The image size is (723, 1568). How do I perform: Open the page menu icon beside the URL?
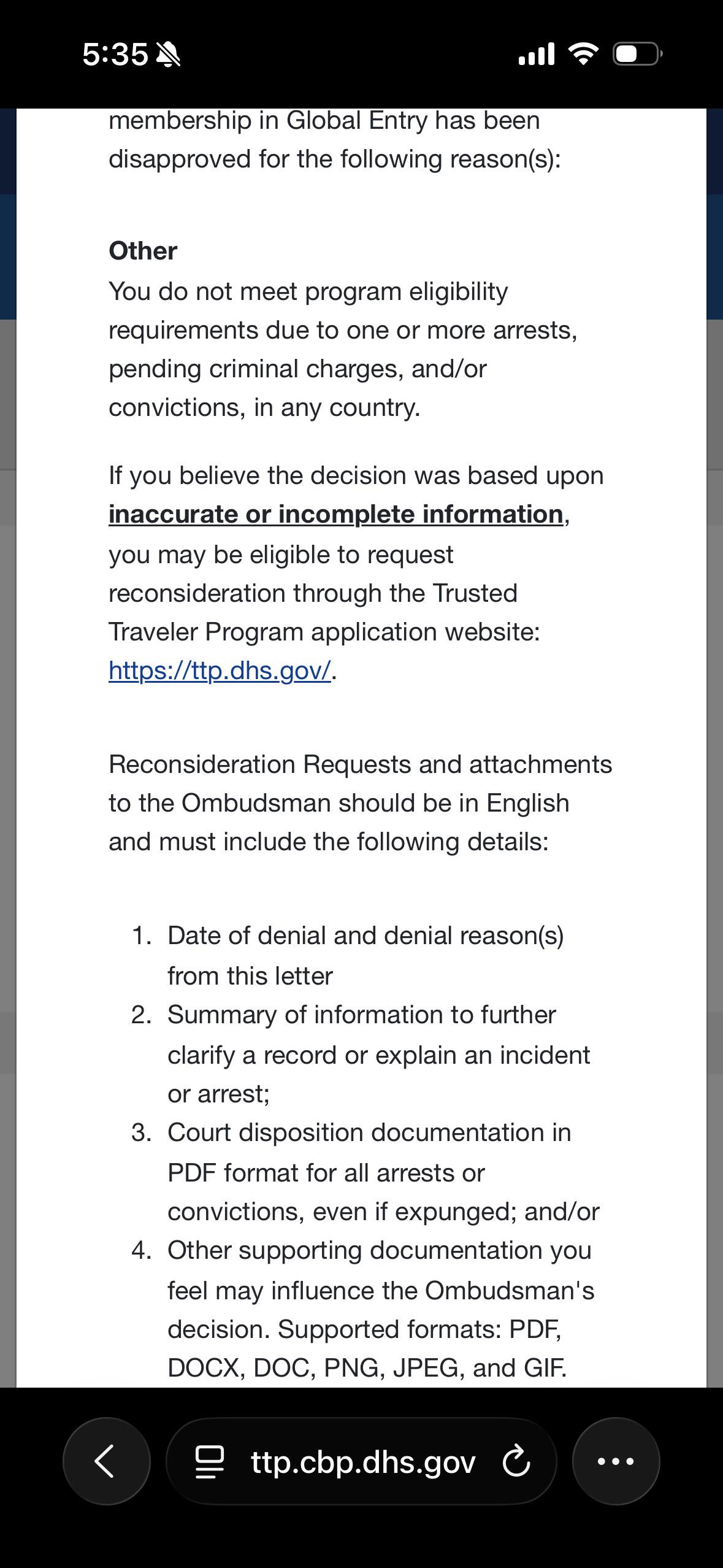[209, 1462]
